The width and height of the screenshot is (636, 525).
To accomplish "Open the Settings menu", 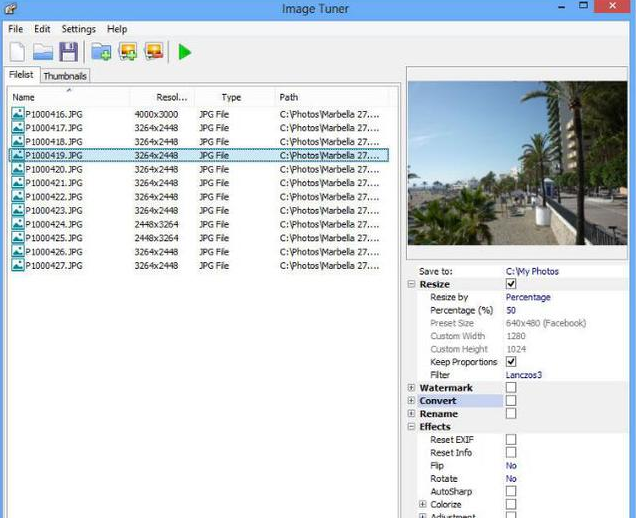I will [x=78, y=29].
